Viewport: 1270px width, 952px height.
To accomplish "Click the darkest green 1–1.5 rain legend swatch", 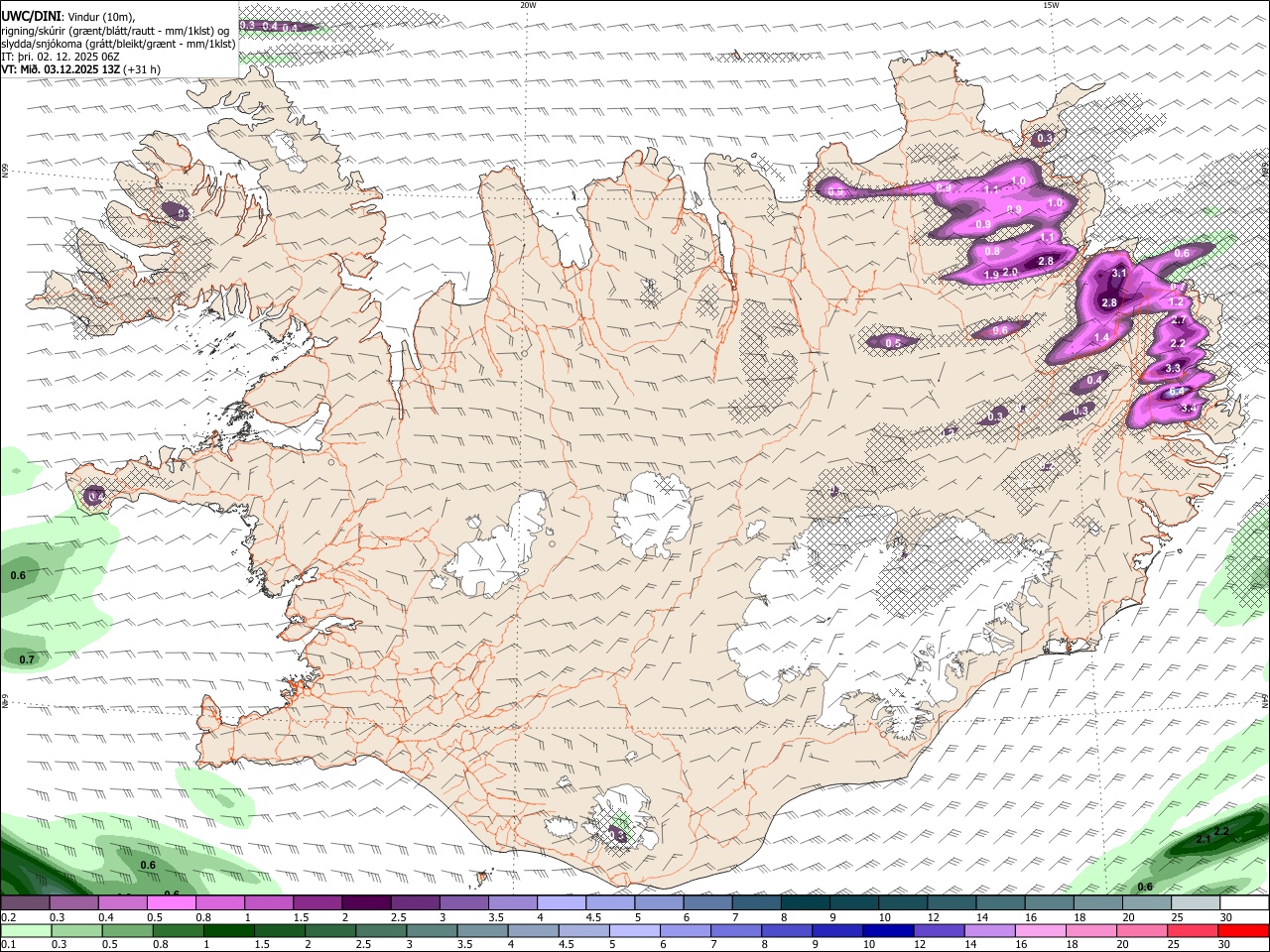I will click(227, 930).
